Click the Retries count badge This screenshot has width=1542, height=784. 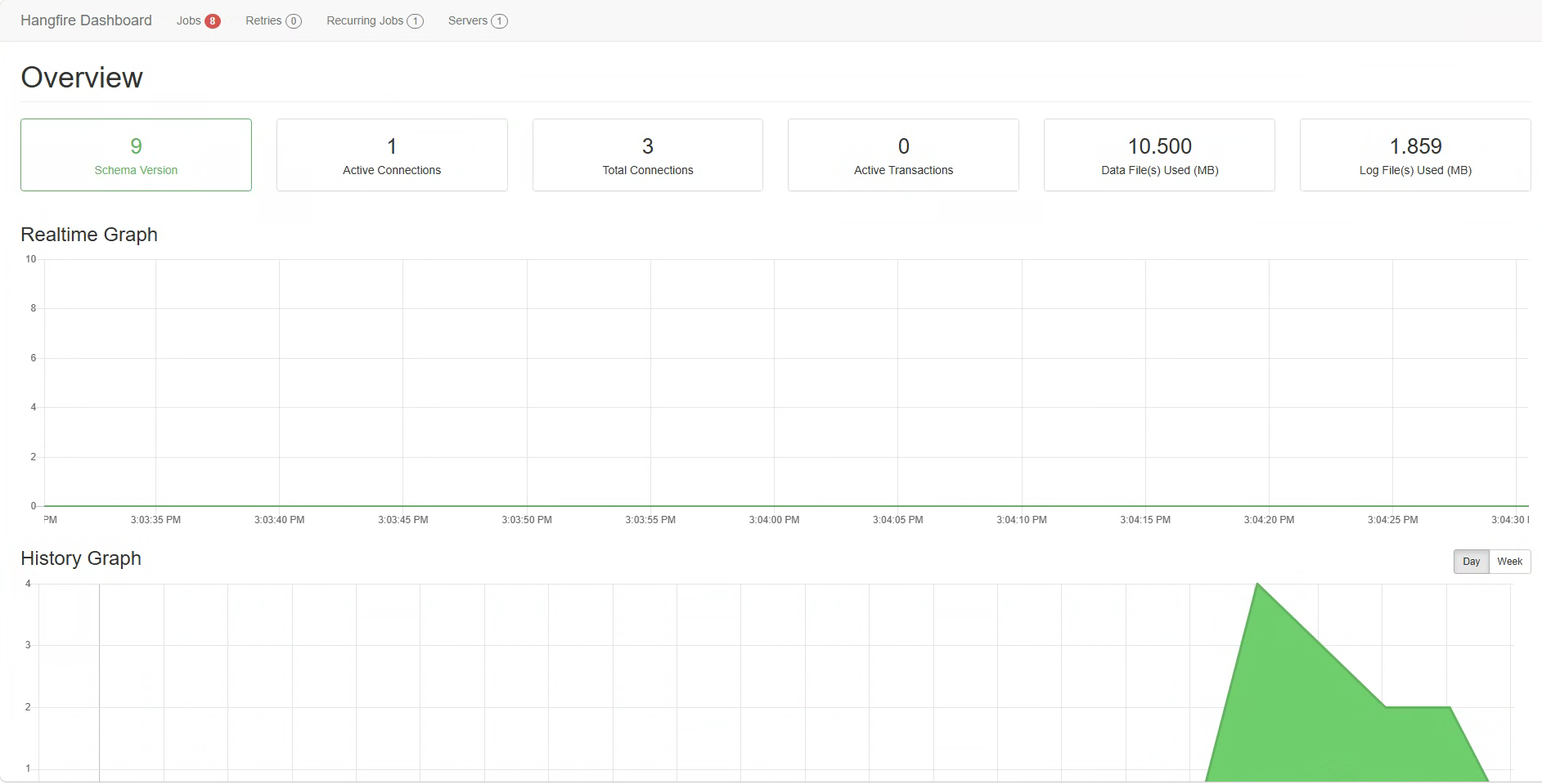294,21
